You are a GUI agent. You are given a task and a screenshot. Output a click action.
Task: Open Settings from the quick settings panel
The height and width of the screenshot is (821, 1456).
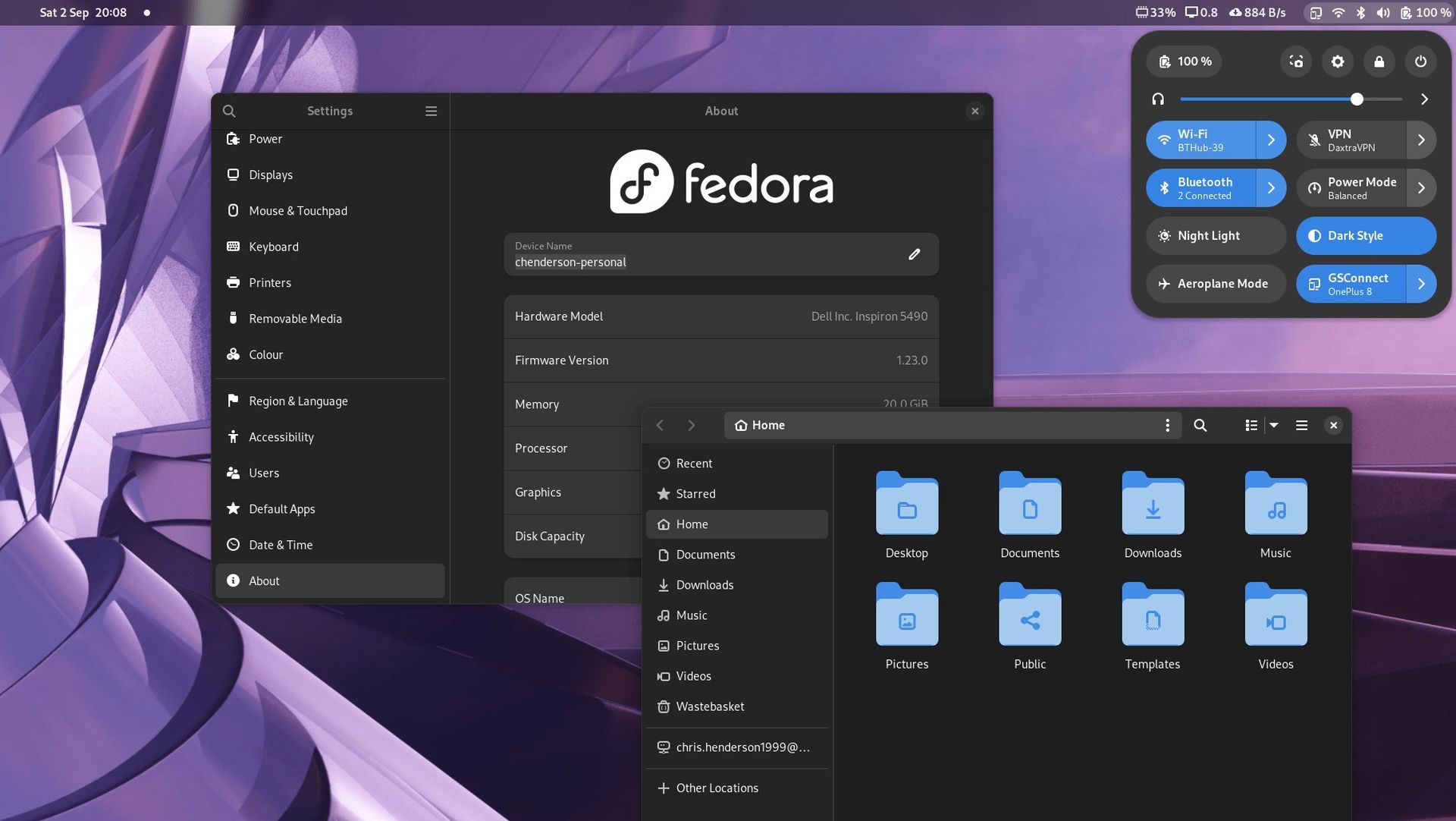pos(1337,61)
